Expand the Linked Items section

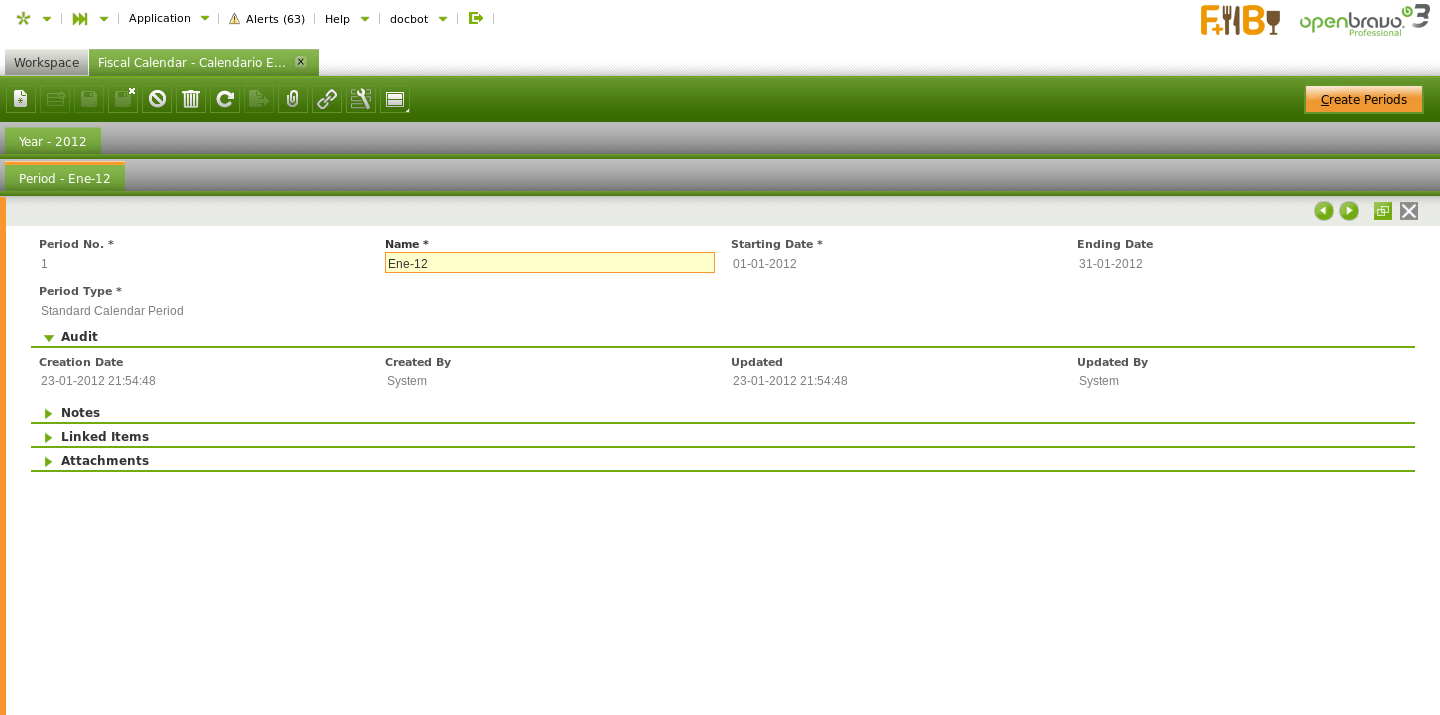pos(49,437)
